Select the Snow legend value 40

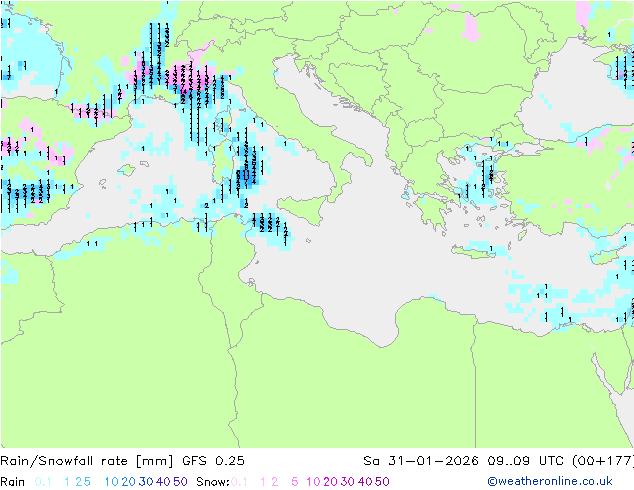point(365,482)
